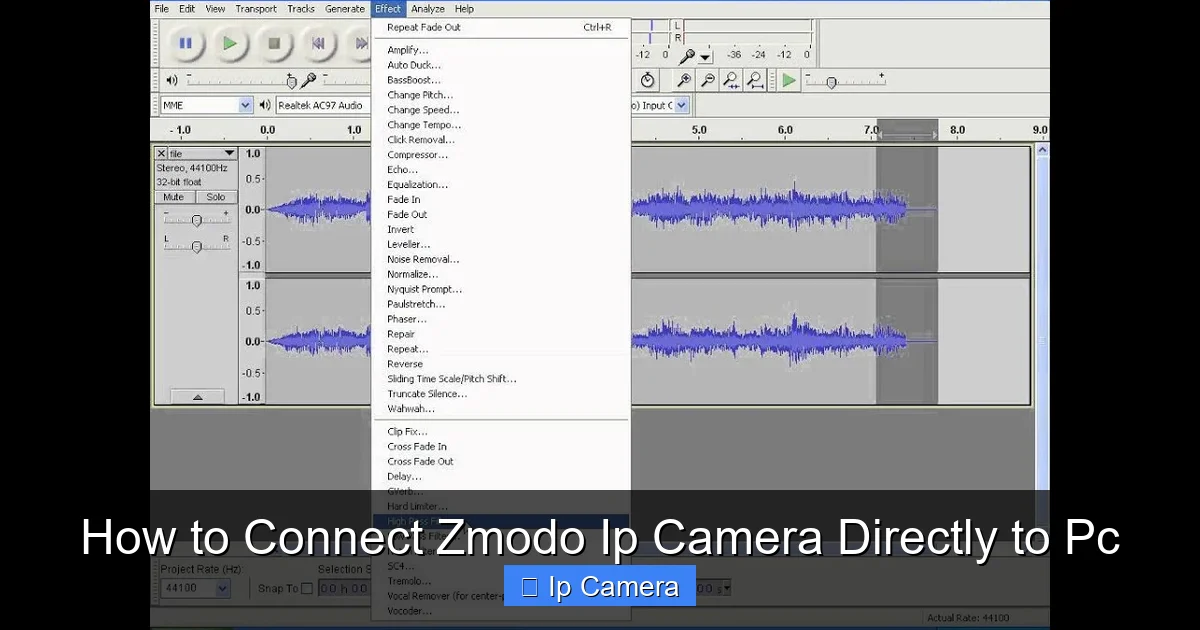
Task: Open the Analyze menu
Action: point(428,9)
